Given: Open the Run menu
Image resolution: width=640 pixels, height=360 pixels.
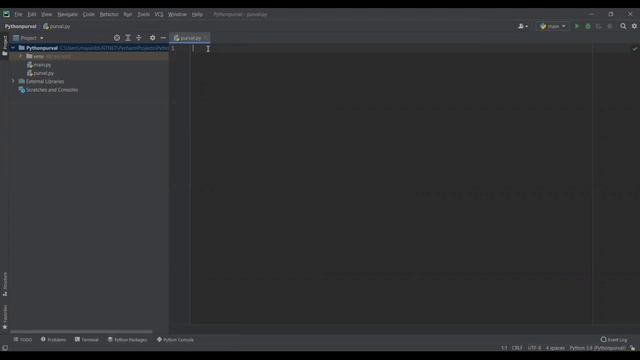Looking at the screenshot, I should click(127, 14).
